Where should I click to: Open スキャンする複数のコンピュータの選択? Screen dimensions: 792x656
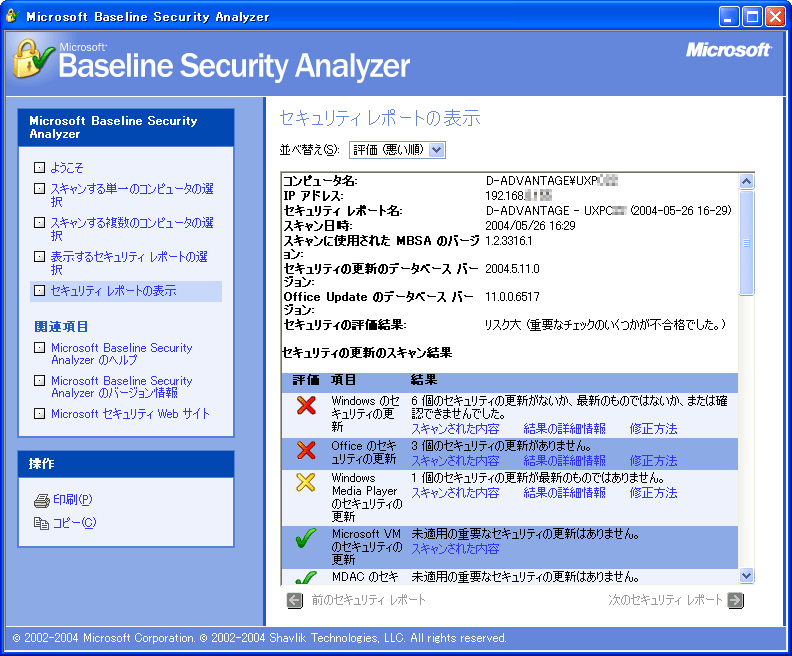(132, 229)
